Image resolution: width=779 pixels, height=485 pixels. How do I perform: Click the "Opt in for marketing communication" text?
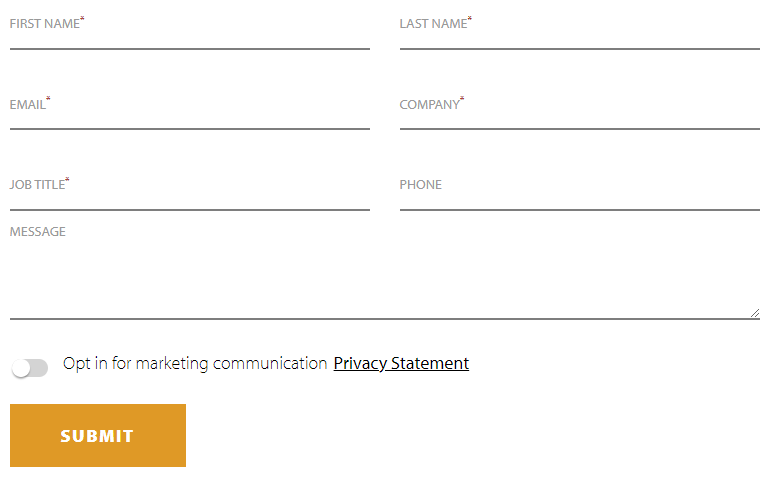tap(195, 364)
